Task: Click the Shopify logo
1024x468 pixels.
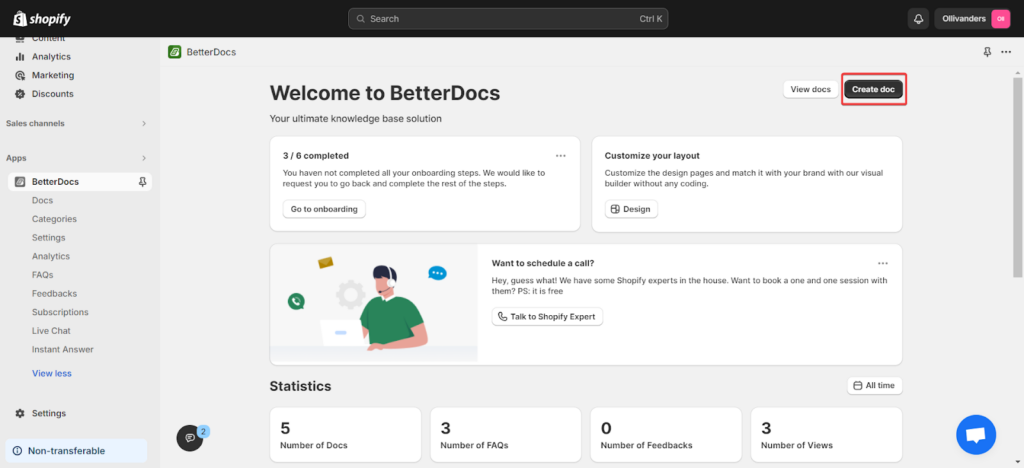Action: tap(42, 19)
